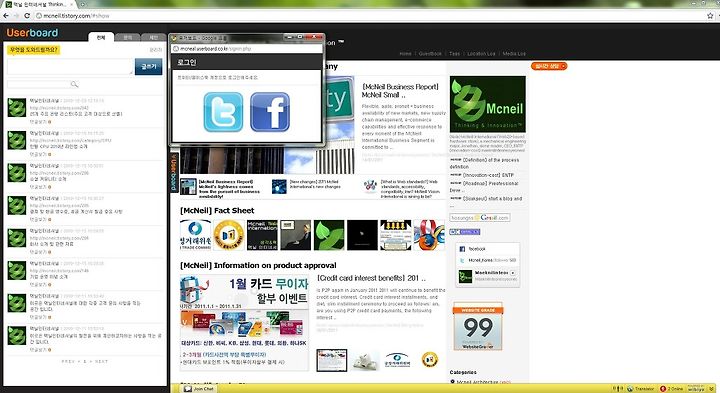The height and width of the screenshot is (393, 720).
Task: Select the first Userboard tab
Action: 101,37
